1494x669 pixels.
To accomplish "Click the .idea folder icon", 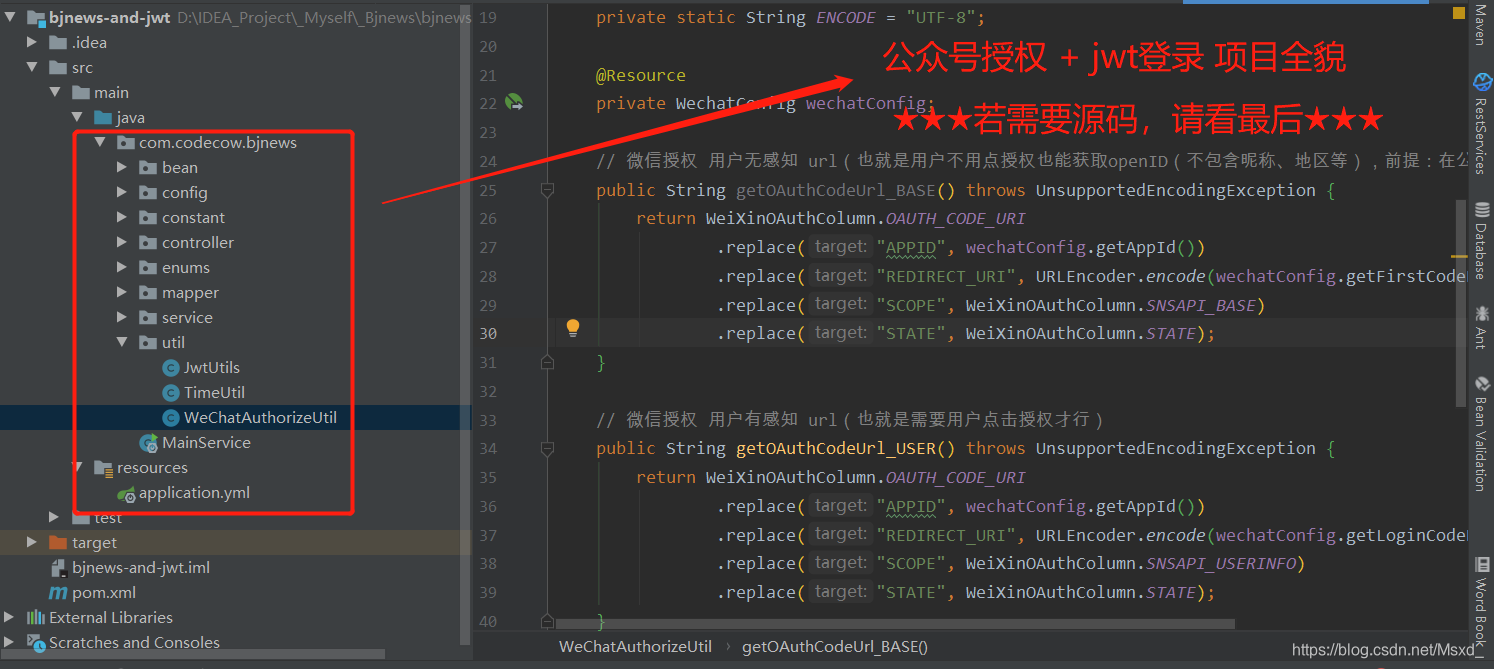I will click(59, 43).
